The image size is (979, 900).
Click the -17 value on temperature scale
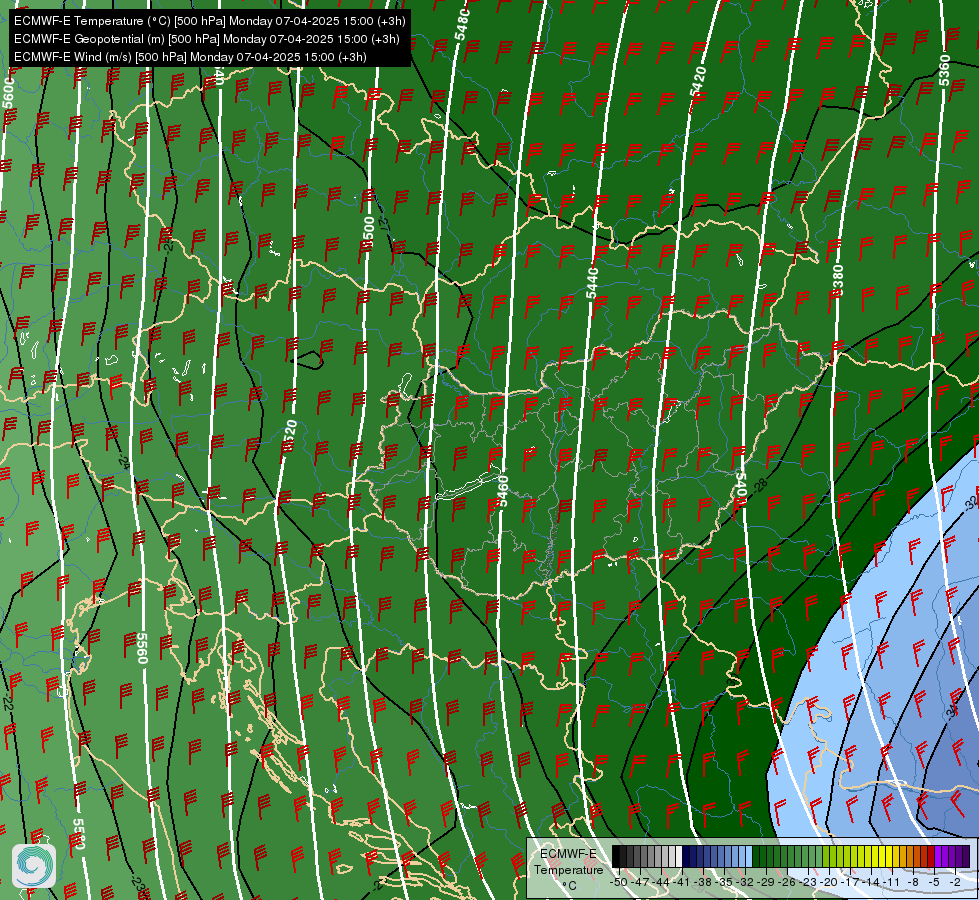pyautogui.click(x=850, y=882)
